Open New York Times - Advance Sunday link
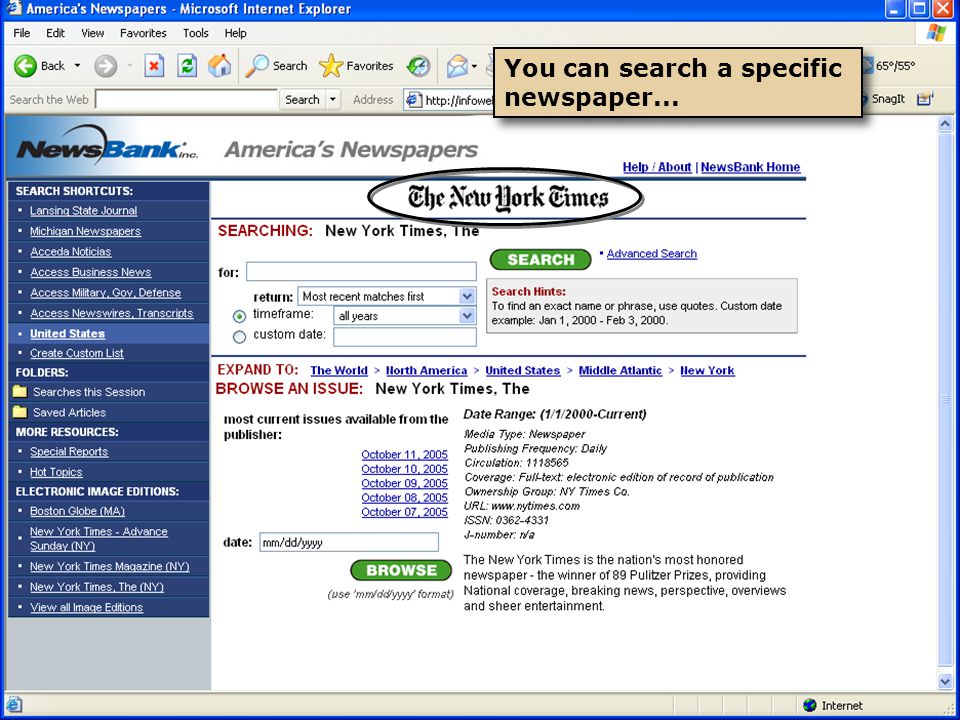Screen dimensions: 960x720 click(99, 539)
